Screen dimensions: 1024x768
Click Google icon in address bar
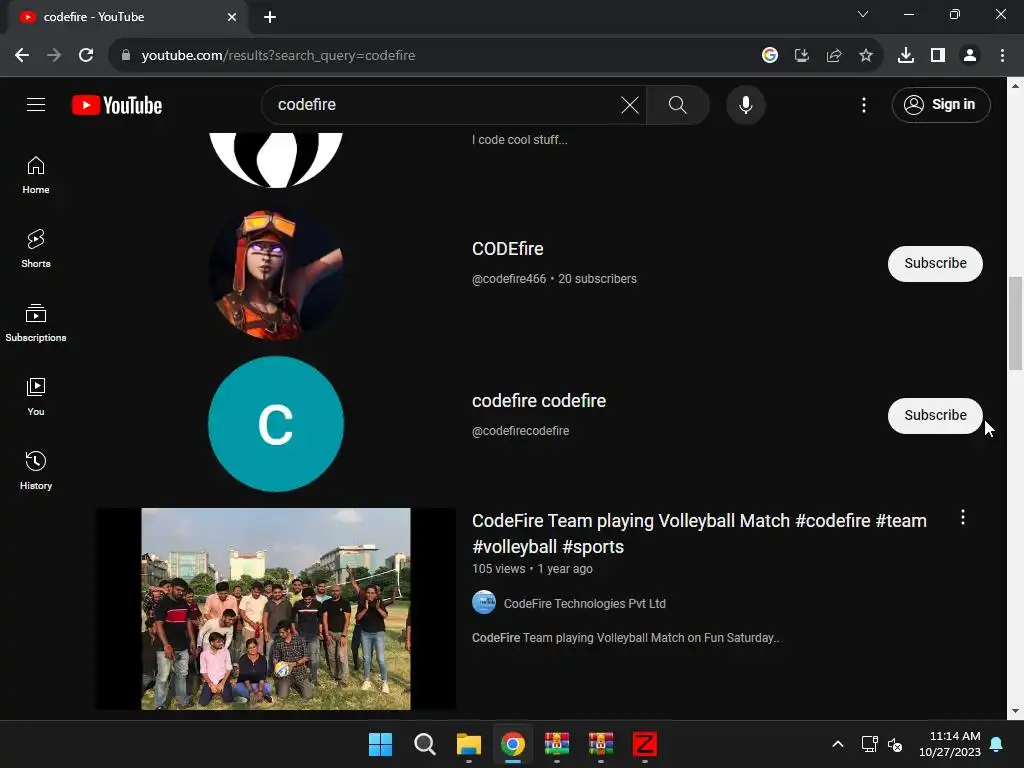[x=769, y=55]
